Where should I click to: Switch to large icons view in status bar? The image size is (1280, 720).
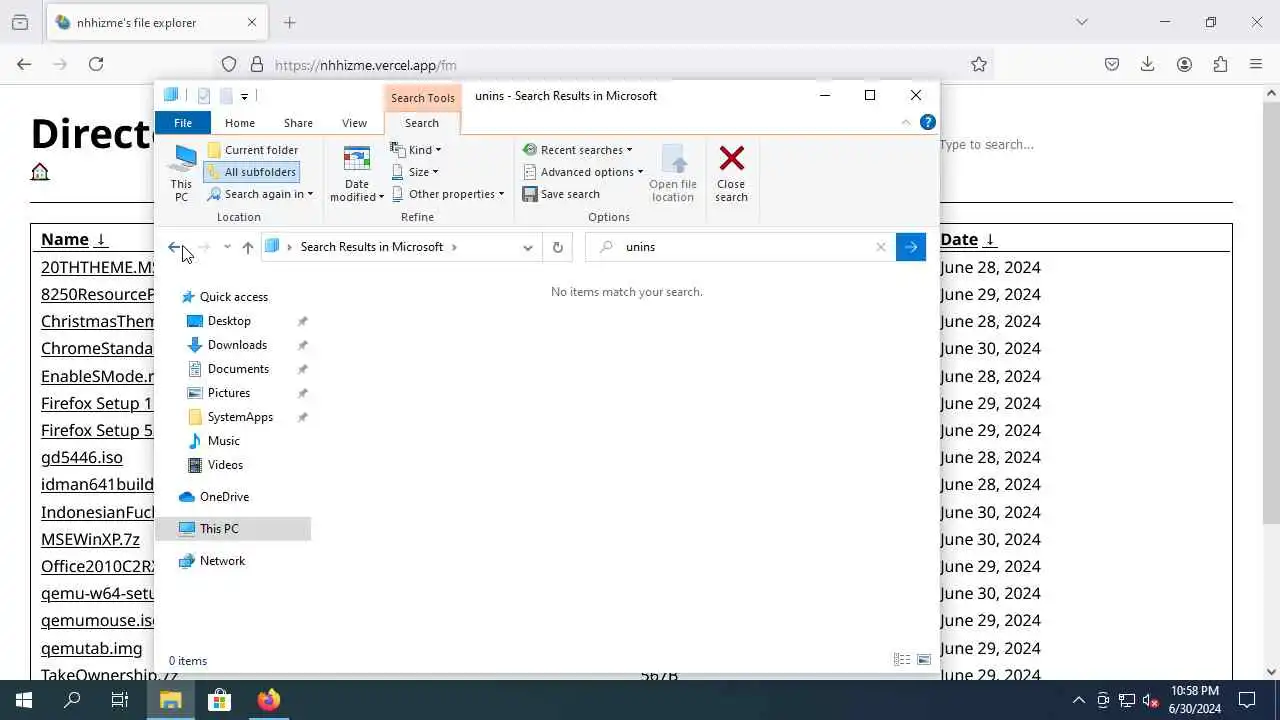point(924,660)
